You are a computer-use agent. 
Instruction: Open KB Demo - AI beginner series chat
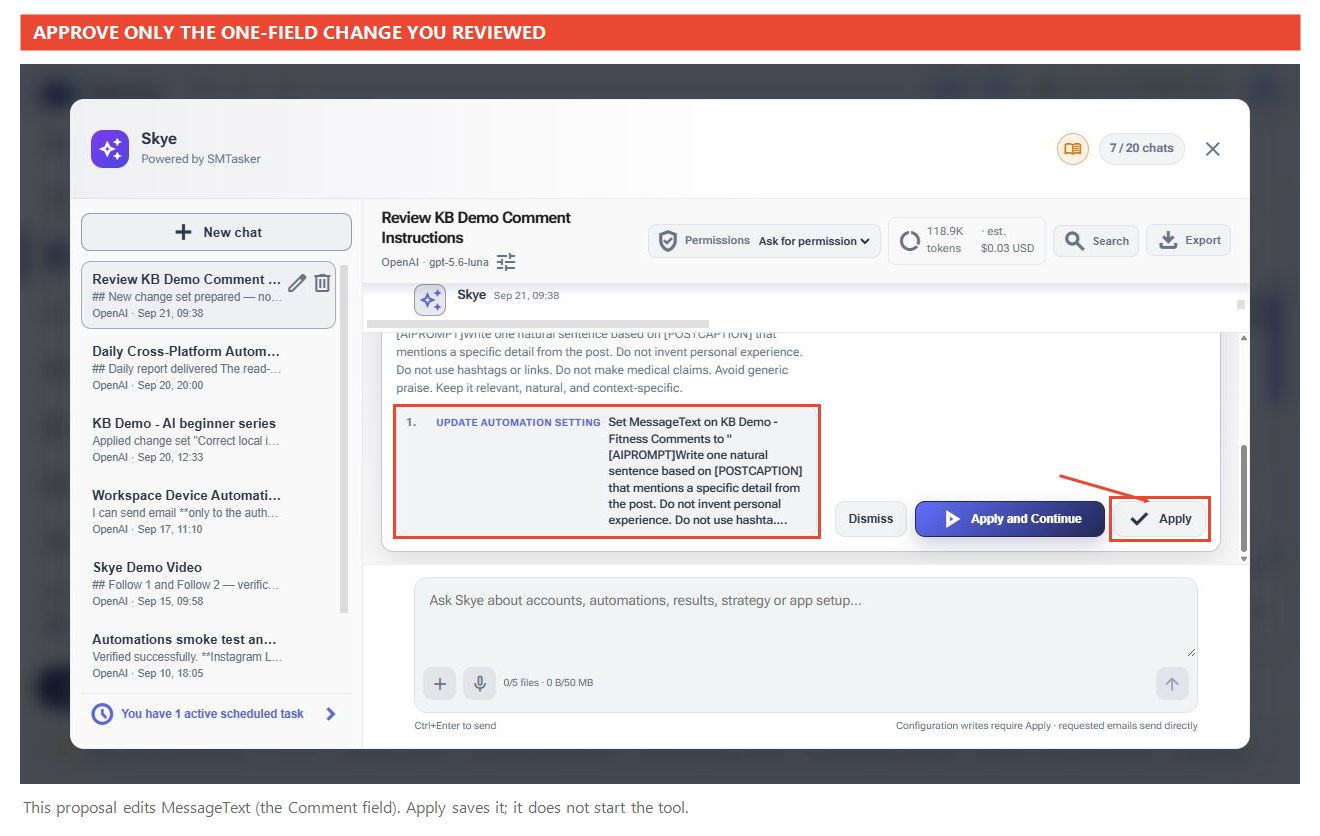click(208, 440)
